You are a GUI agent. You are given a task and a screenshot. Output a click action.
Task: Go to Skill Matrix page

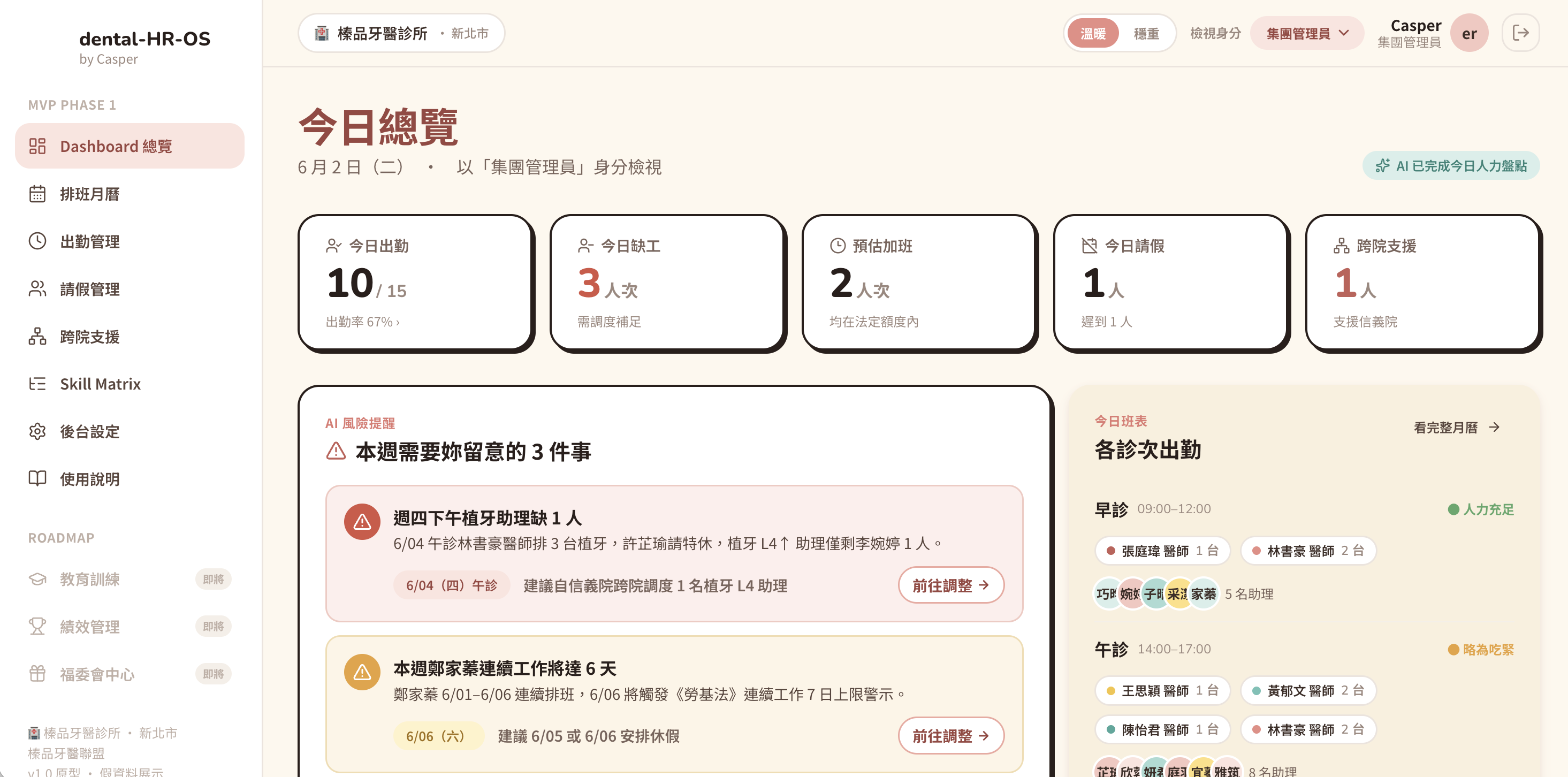point(130,383)
